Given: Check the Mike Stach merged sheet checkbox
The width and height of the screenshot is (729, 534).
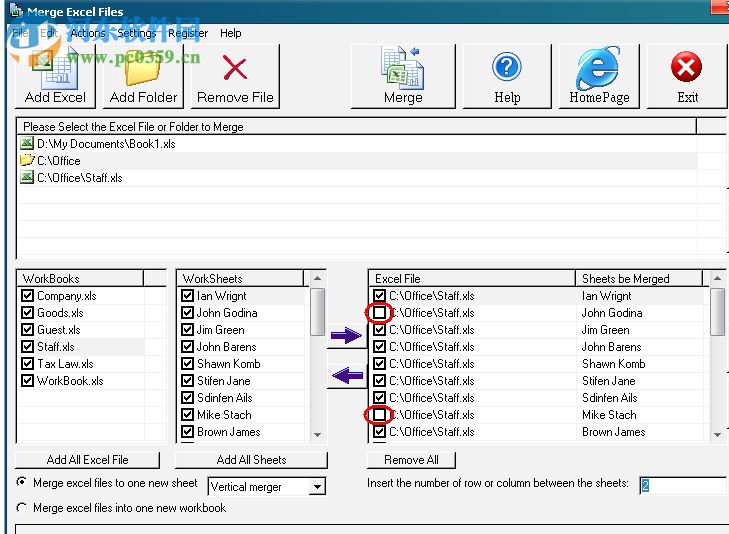Looking at the screenshot, I should click(379, 415).
